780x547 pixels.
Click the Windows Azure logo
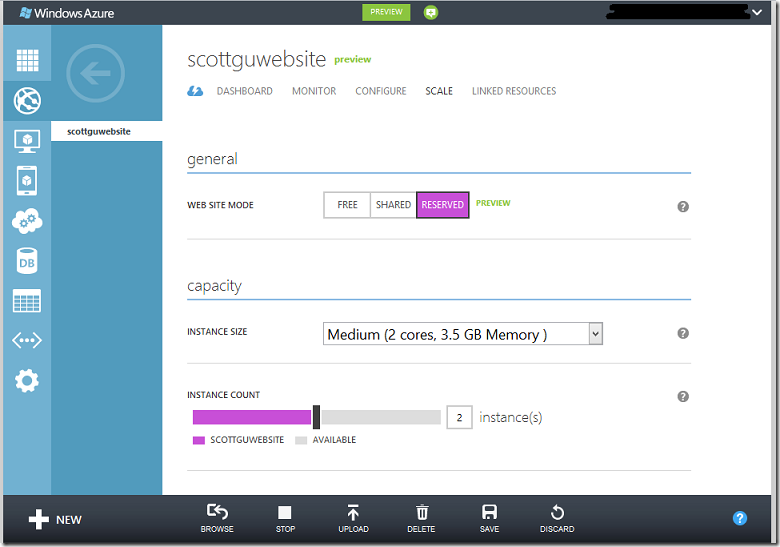click(67, 13)
